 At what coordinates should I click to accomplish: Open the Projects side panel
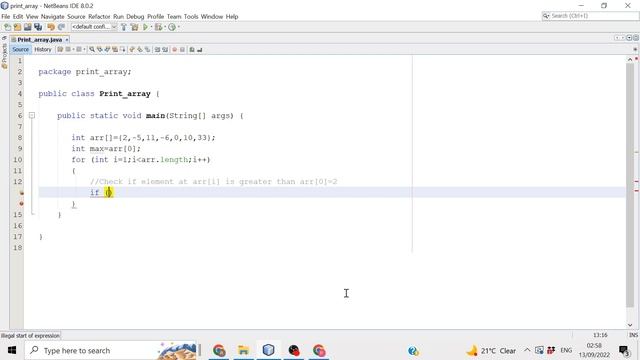tap(4, 56)
